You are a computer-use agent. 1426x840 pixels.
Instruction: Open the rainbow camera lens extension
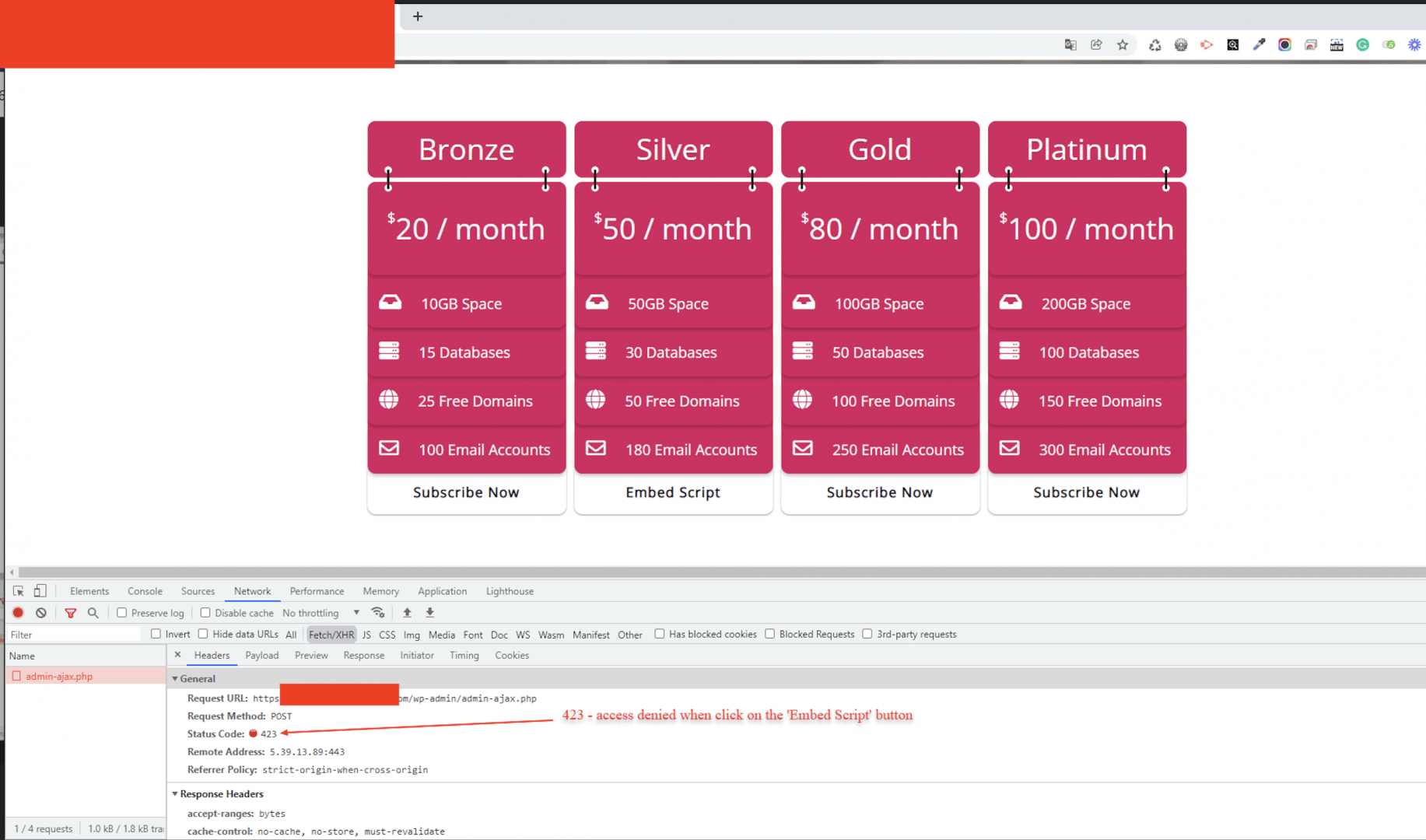[x=1284, y=45]
